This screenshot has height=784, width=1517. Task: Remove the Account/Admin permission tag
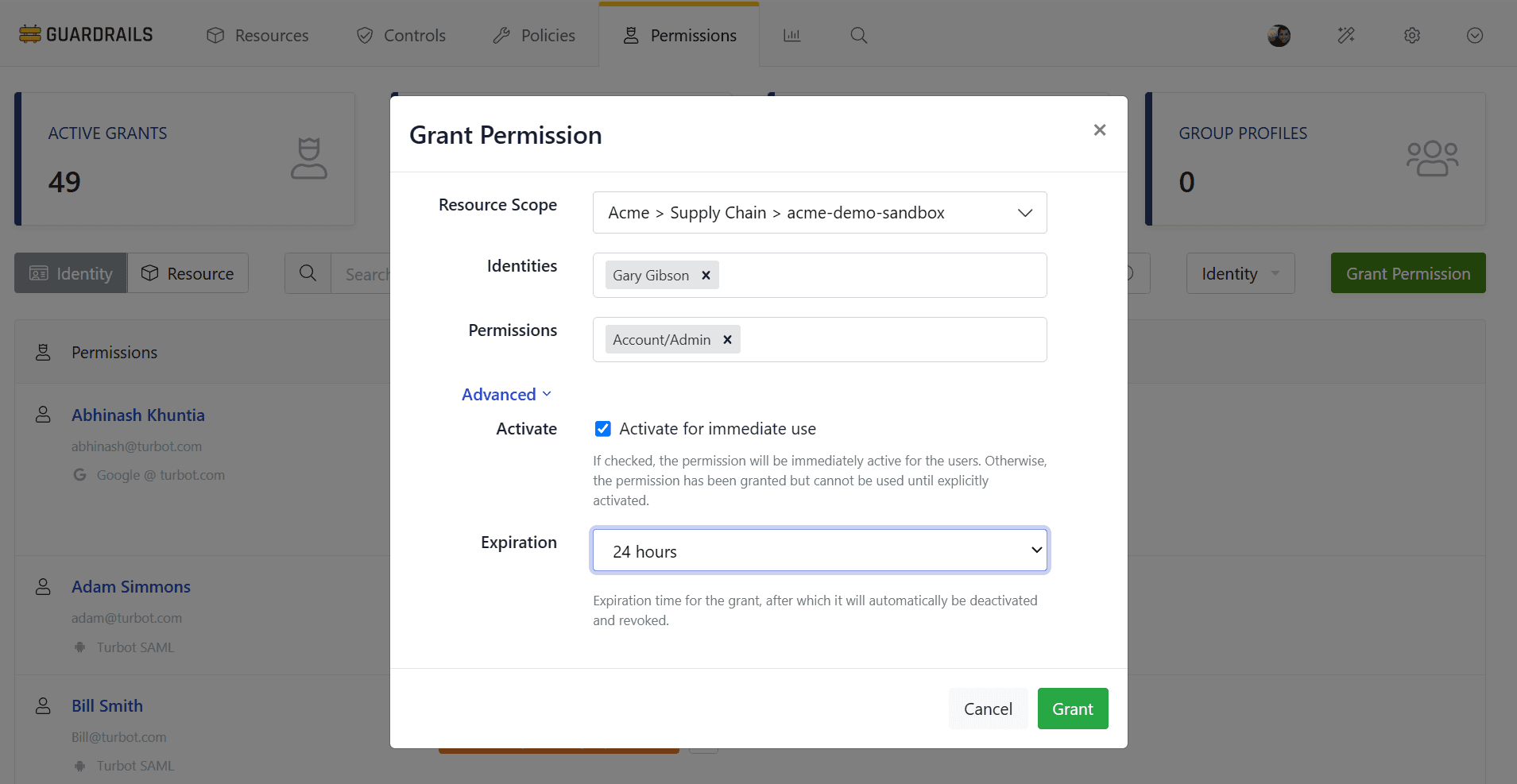point(727,340)
